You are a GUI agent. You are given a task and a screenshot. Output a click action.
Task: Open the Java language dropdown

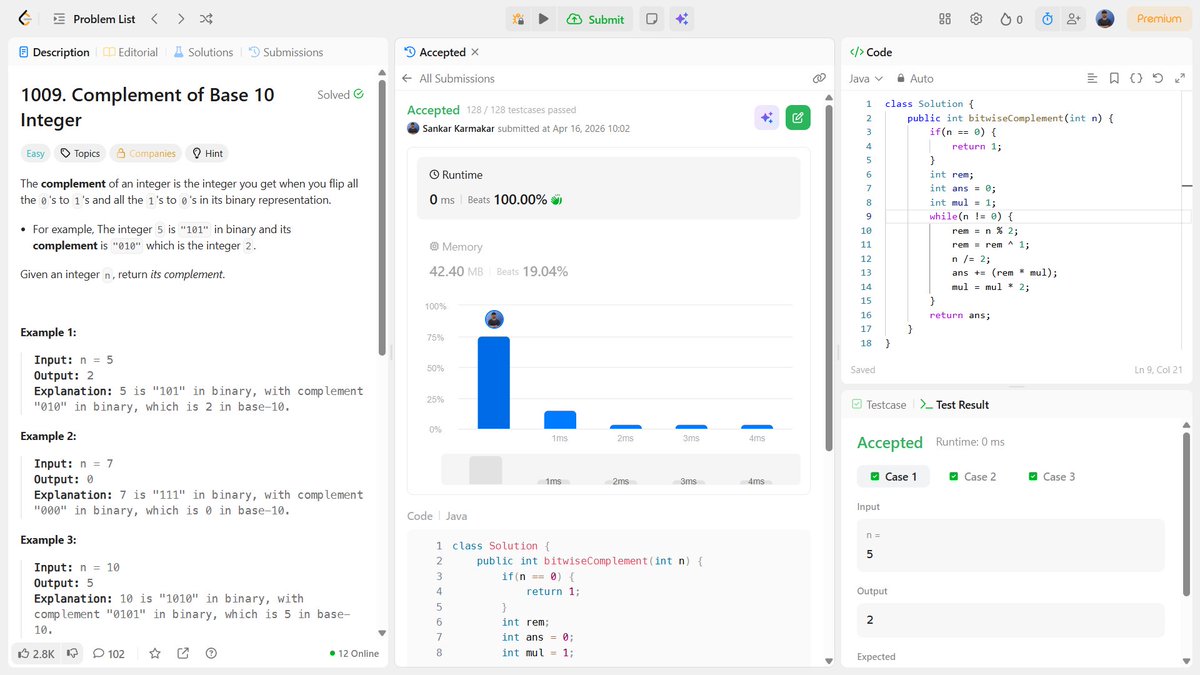866,78
